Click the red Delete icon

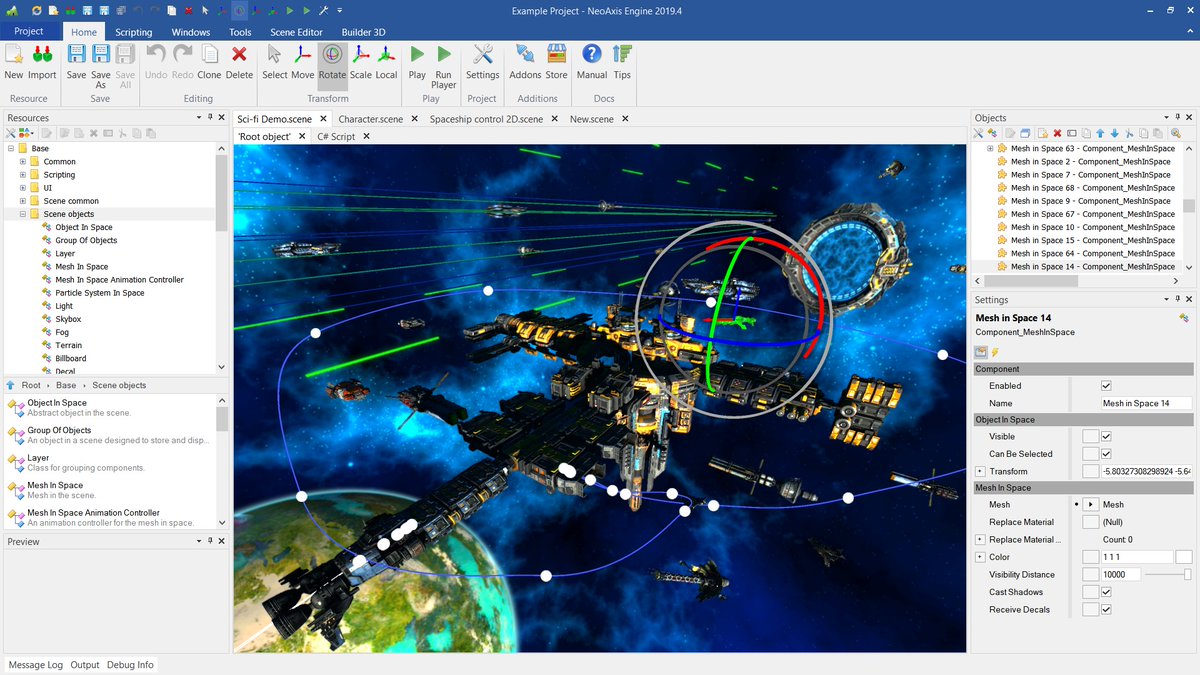239,55
